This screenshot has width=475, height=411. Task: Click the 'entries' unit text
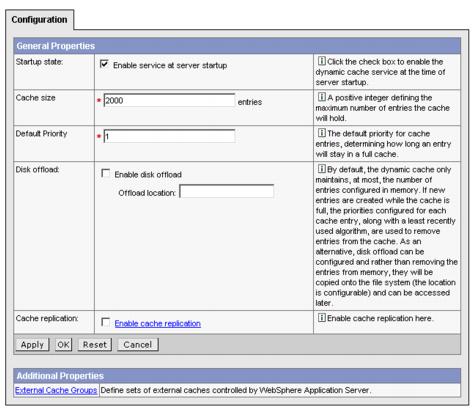[250, 102]
